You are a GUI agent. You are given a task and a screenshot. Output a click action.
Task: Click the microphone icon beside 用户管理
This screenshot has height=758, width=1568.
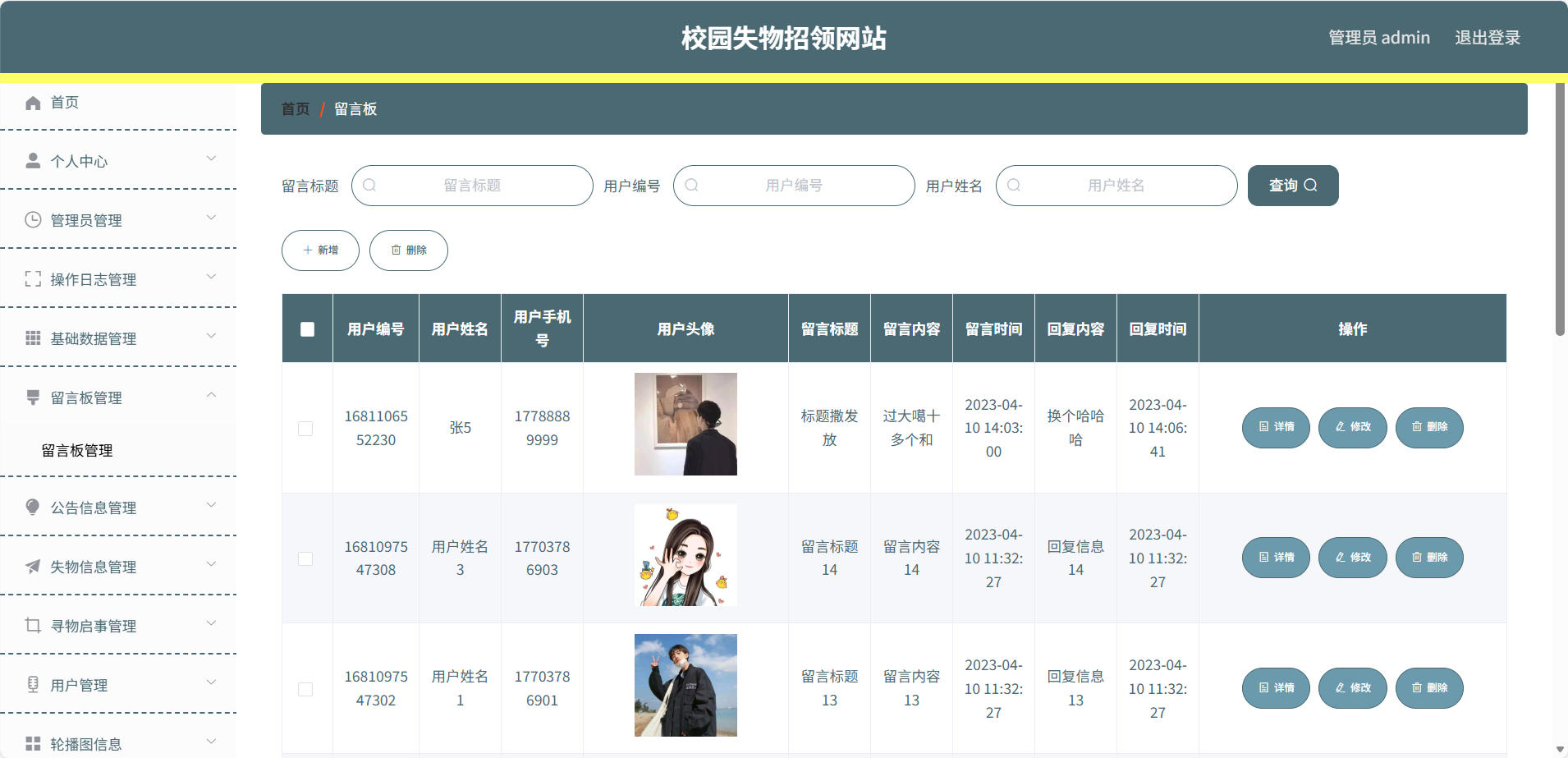click(33, 685)
